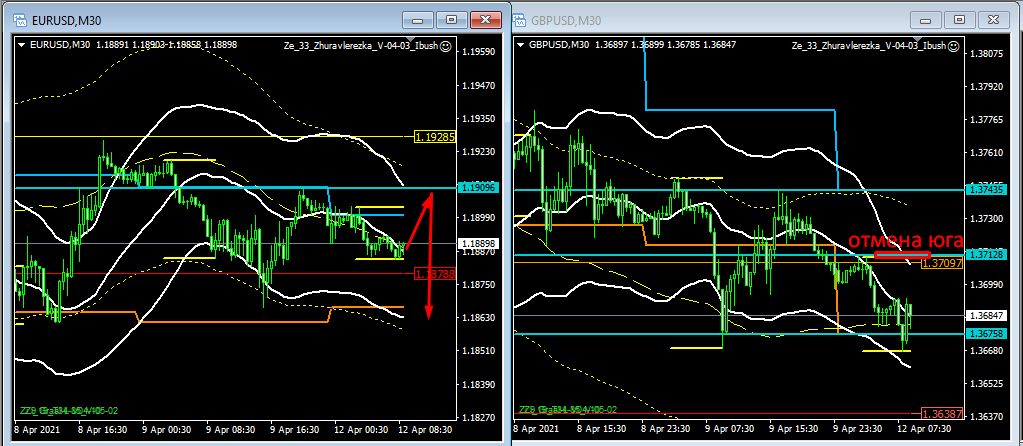The image size is (1023, 446).
Task: Click the Ze_33_Zhuravlerezka expert name on EURUSD
Action: (x=360, y=45)
